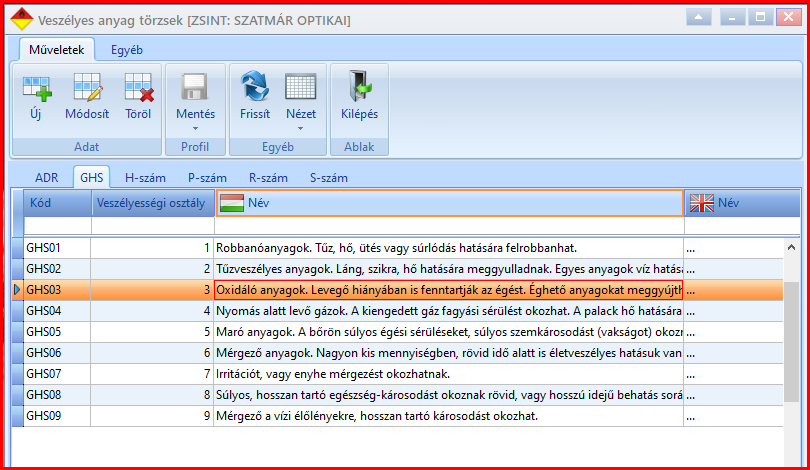Sort by Veszélyességi osztály column header

pyautogui.click(x=153, y=203)
